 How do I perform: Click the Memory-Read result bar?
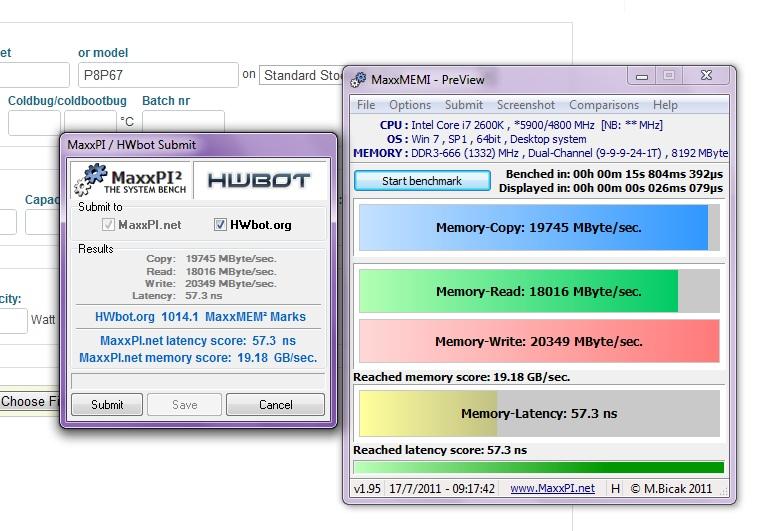point(539,291)
